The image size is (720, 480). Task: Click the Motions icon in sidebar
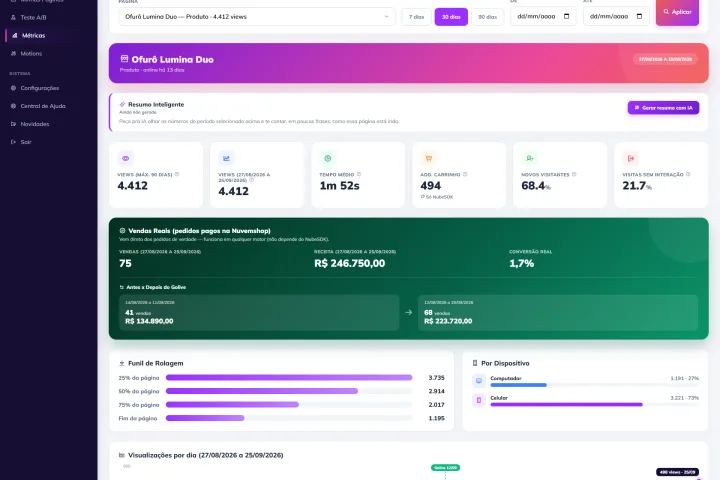[13, 53]
